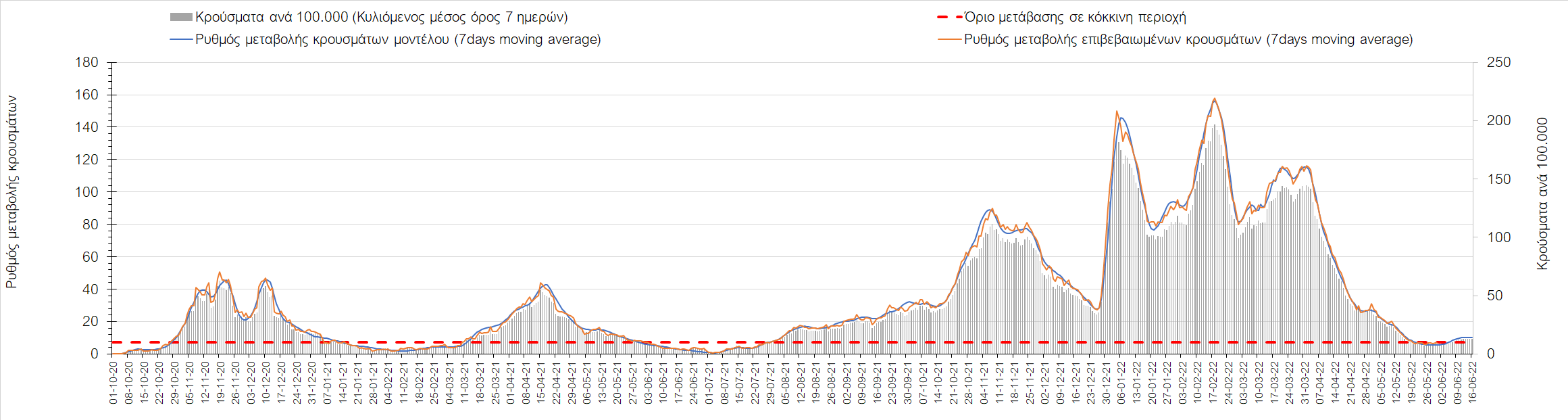This screenshot has width=1568, height=420.
Task: Click the left vertical axis title
Action: point(11,191)
